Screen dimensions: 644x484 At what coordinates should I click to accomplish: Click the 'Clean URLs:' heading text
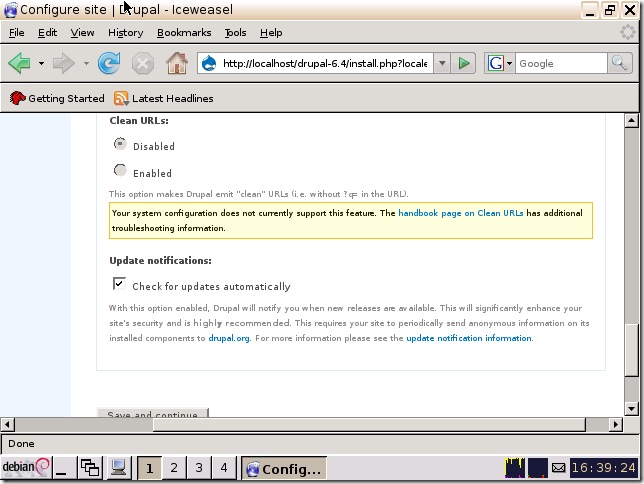139,120
